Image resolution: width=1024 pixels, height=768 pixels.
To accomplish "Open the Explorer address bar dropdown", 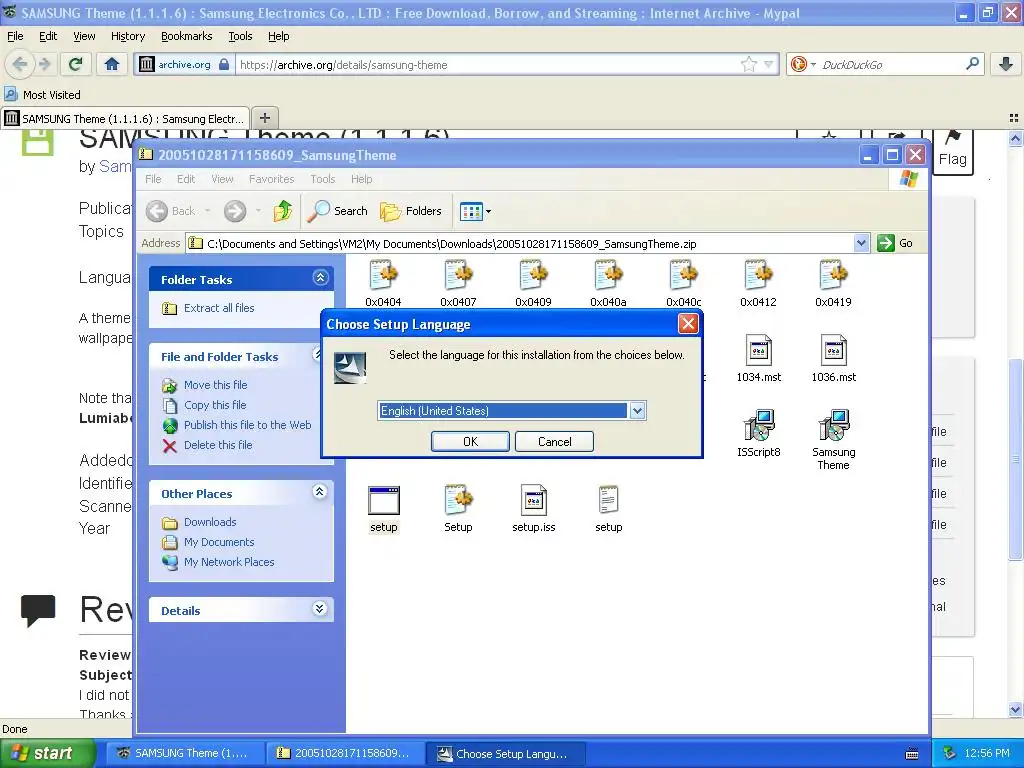I will pos(861,243).
